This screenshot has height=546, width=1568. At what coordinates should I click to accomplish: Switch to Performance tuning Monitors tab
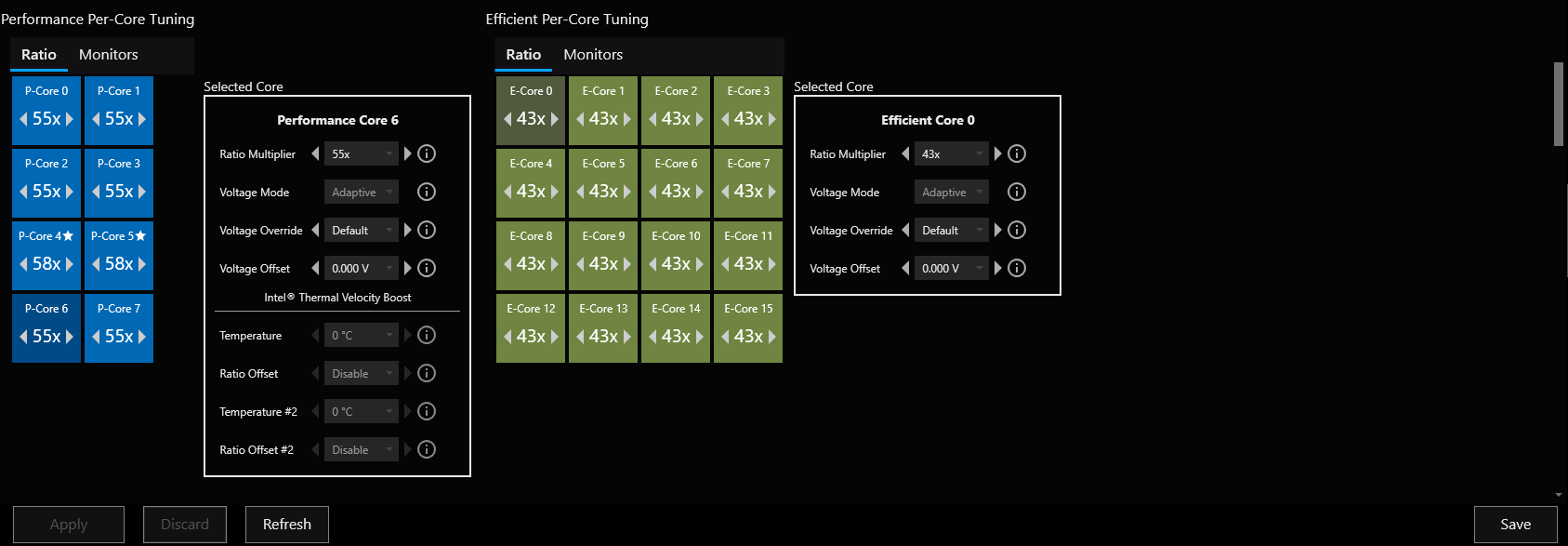coord(109,55)
